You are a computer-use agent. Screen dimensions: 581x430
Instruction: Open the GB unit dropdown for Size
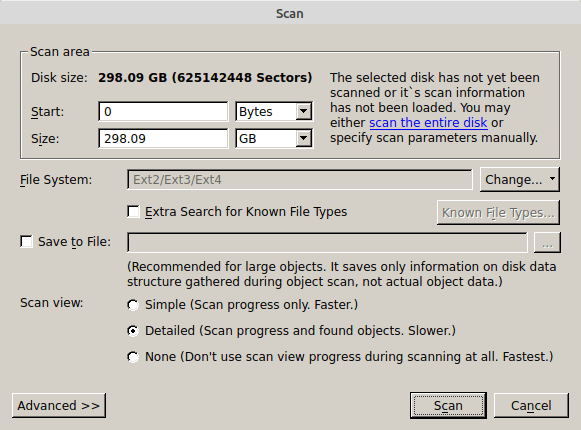pos(274,139)
